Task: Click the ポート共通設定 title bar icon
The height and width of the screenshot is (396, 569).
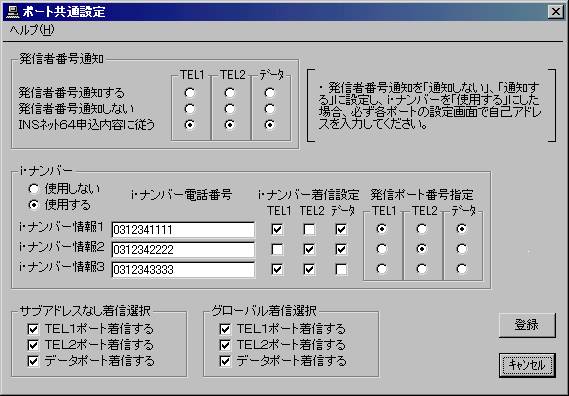Action: click(12, 12)
